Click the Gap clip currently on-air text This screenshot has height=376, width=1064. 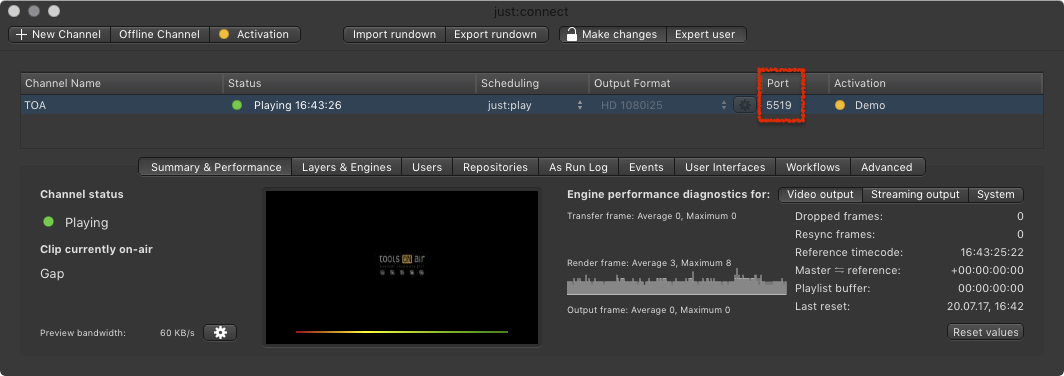[x=52, y=274]
